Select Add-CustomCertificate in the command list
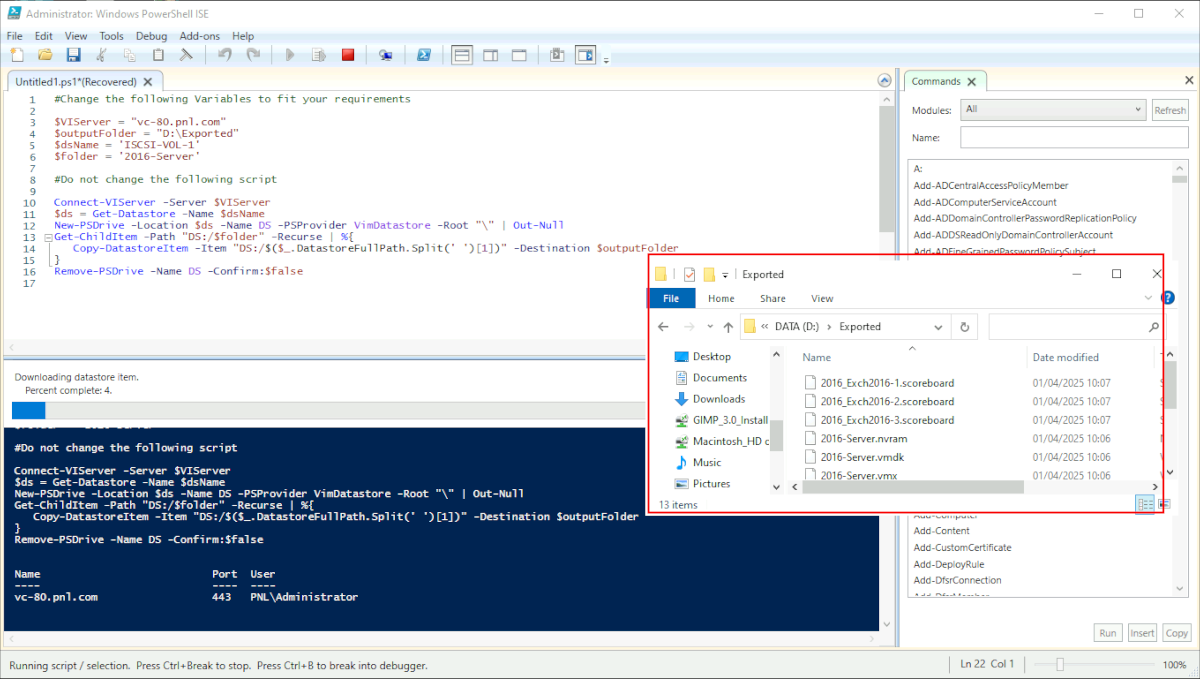The width and height of the screenshot is (1200, 679). (x=962, y=548)
